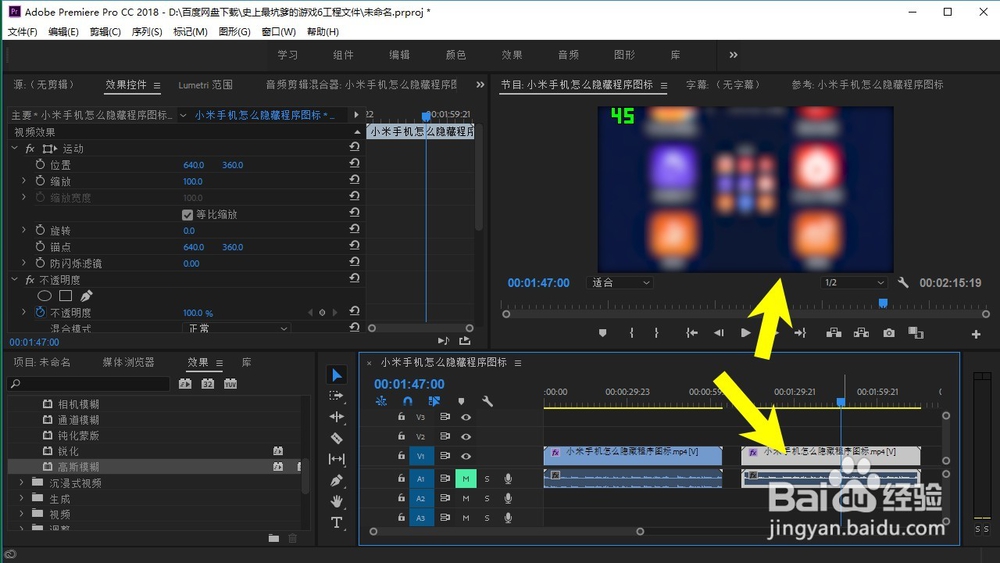Image resolution: width=1000 pixels, height=563 pixels.
Task: Click Mark In bracket button
Action: pyautogui.click(x=631, y=333)
